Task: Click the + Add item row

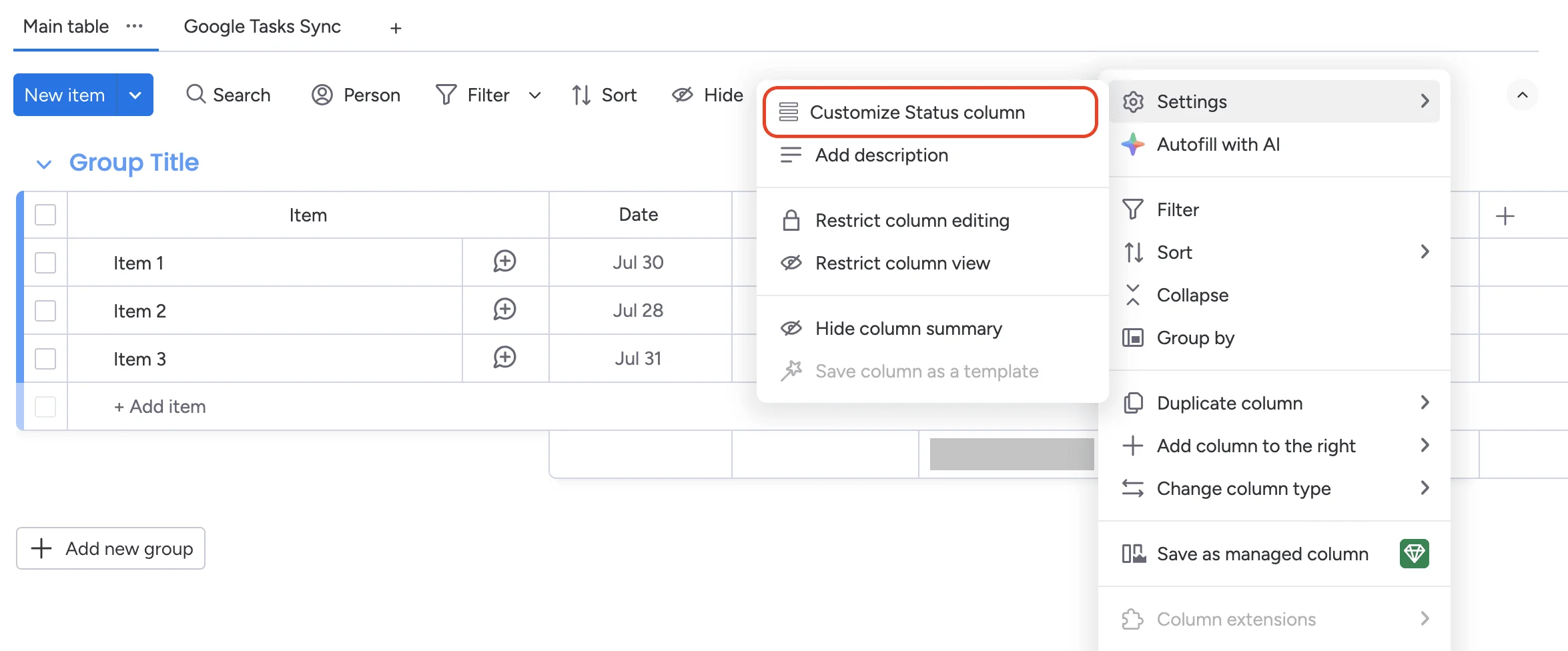Action: click(x=159, y=406)
